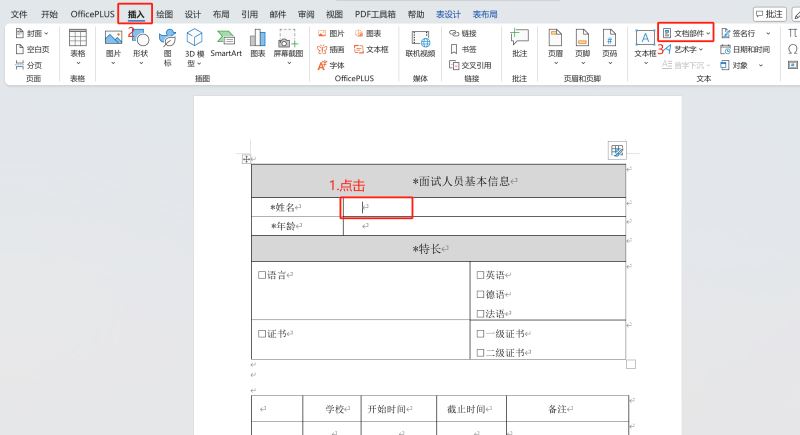This screenshot has width=800, height=435.
Task: Open the dropdown arrow under Screenshot (屏幕截图)
Action: click(288, 63)
